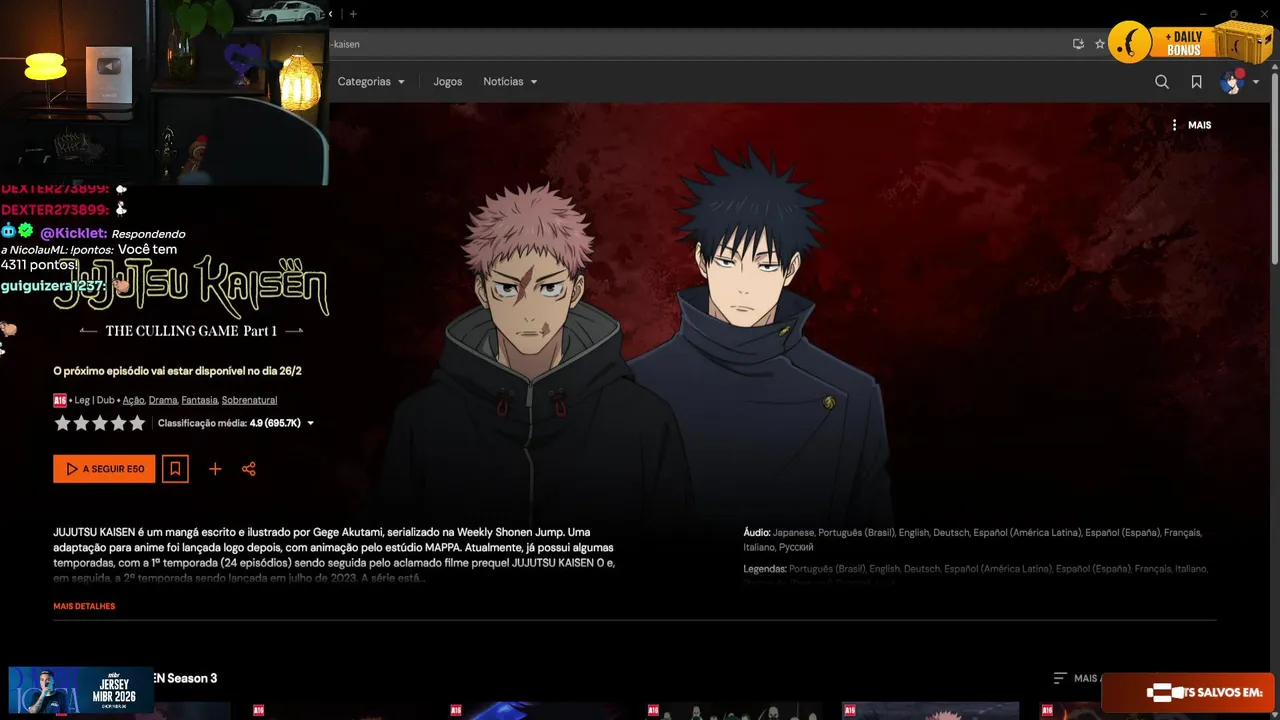This screenshot has height=720, width=1280.
Task: Rate the series one star
Action: [62, 423]
